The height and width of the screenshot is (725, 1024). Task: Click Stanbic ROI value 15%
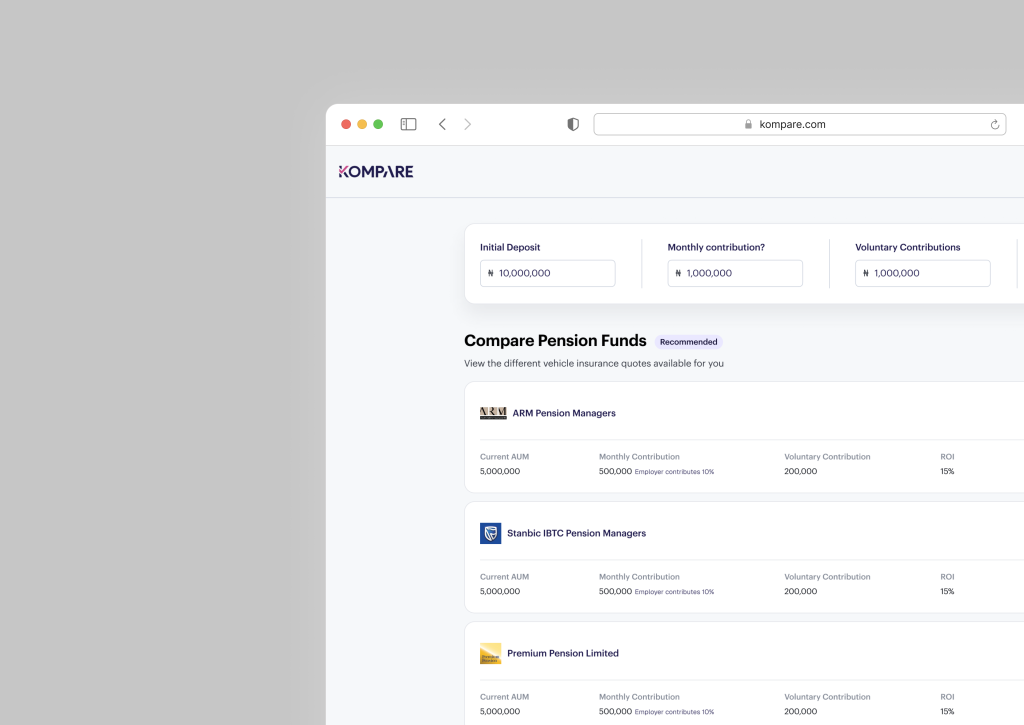947,591
